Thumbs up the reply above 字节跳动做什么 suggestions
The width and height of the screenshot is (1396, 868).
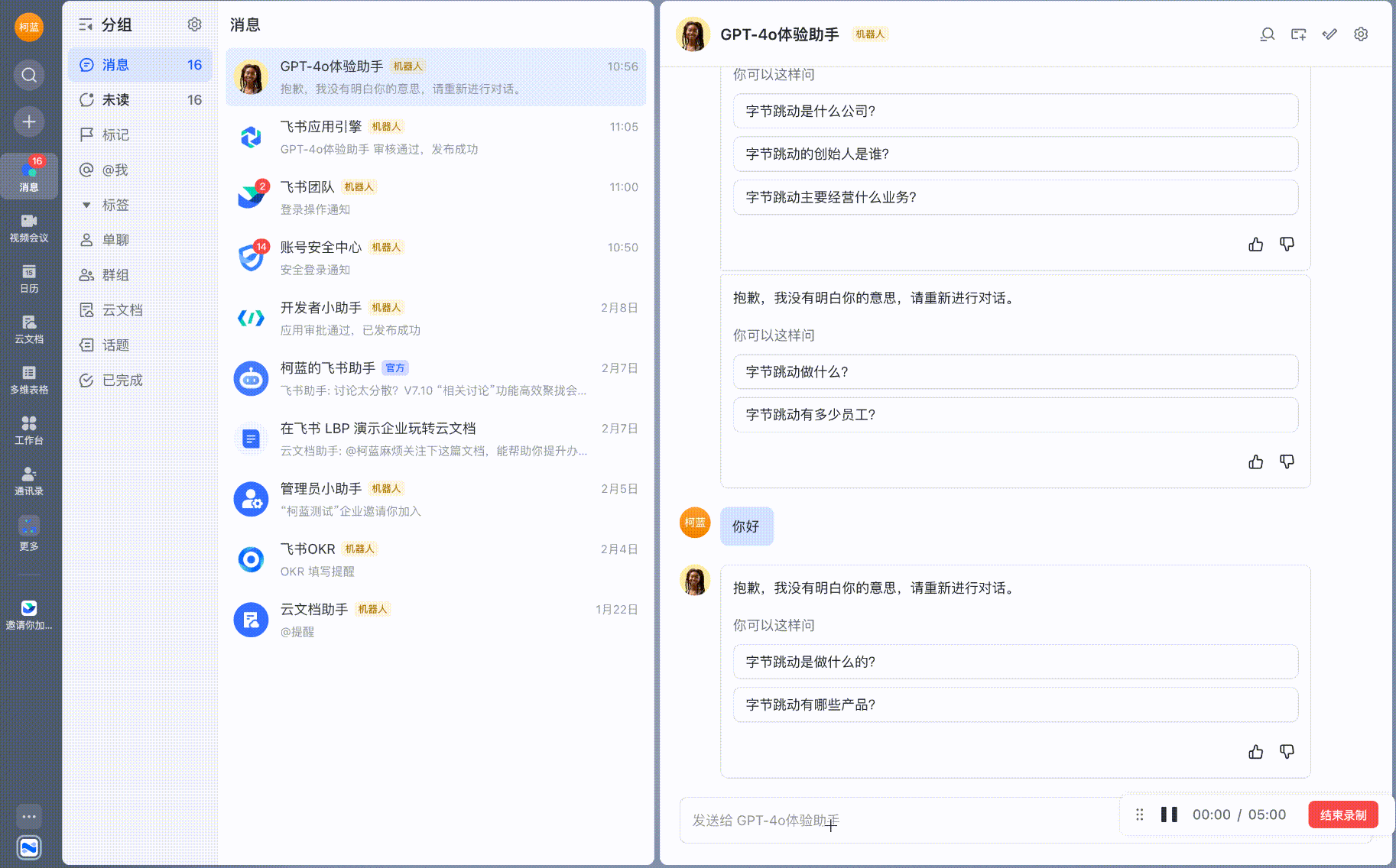[x=1256, y=245]
